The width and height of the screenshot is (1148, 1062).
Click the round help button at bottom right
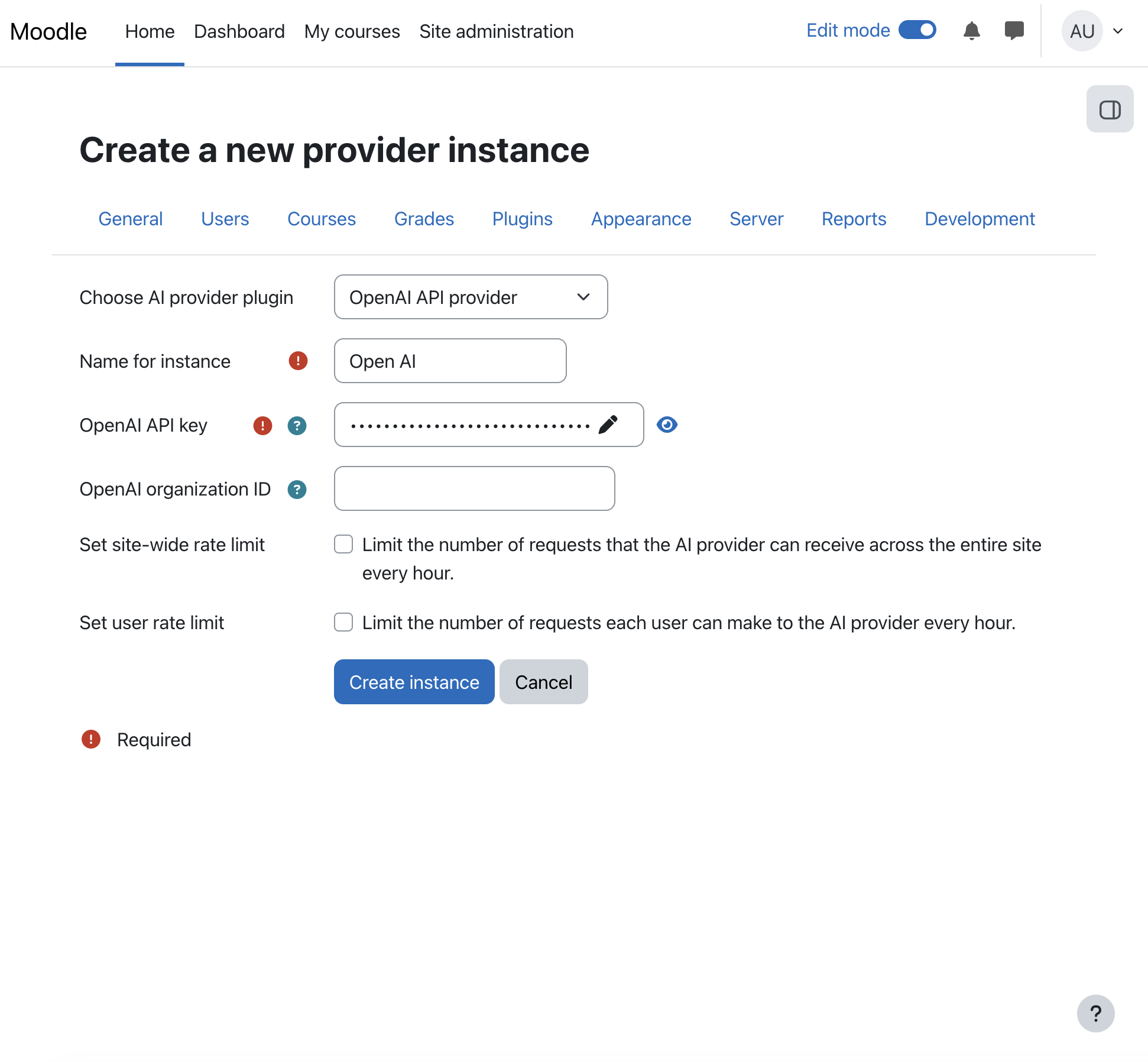tap(1095, 1013)
